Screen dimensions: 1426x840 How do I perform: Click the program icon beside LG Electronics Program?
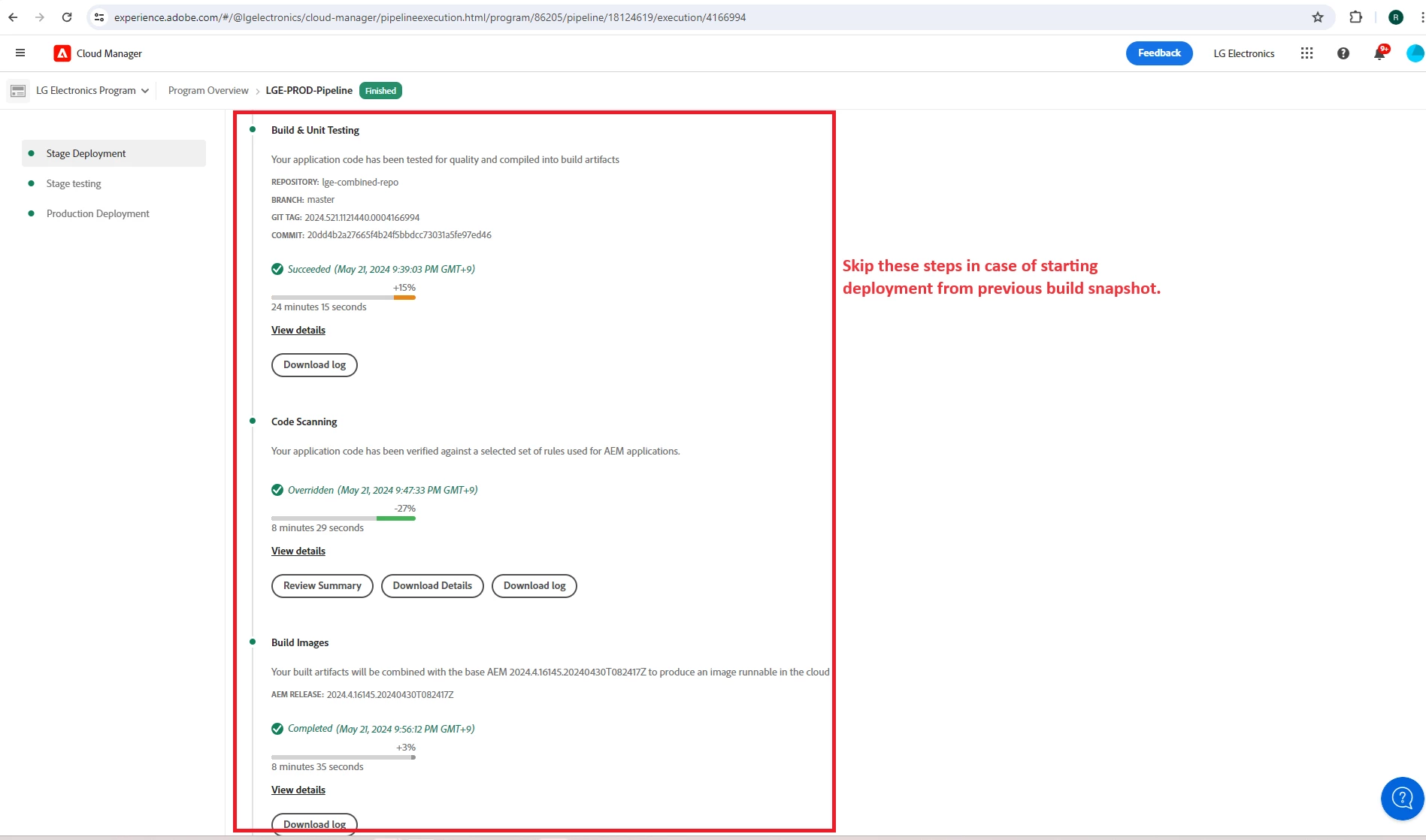[x=18, y=91]
